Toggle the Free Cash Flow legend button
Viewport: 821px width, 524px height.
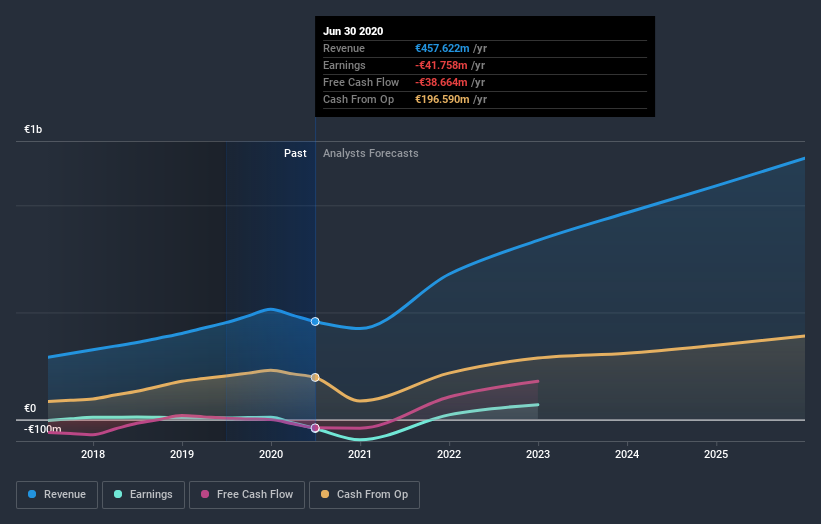247,495
